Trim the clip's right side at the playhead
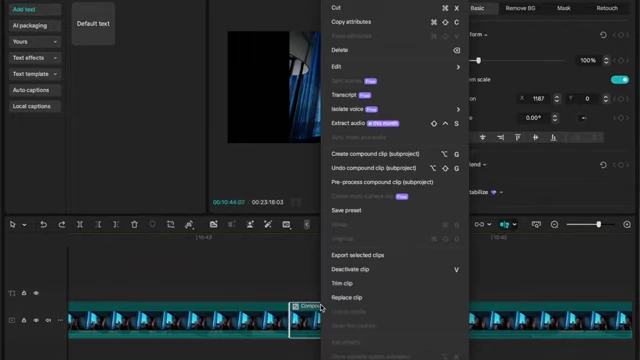Viewport: 640px width, 360px height. coord(116,224)
